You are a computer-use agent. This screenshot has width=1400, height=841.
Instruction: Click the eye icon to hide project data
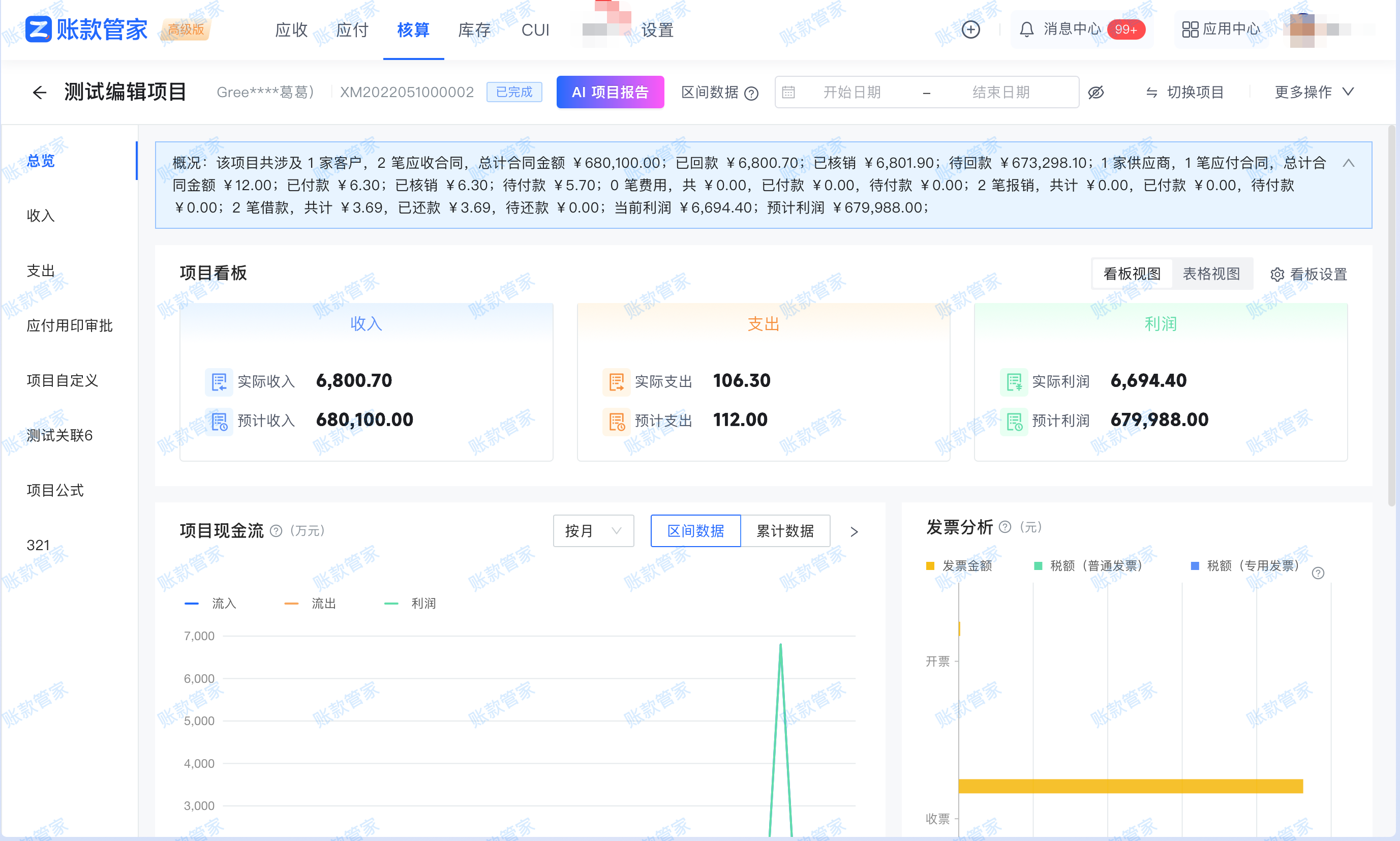(1097, 92)
